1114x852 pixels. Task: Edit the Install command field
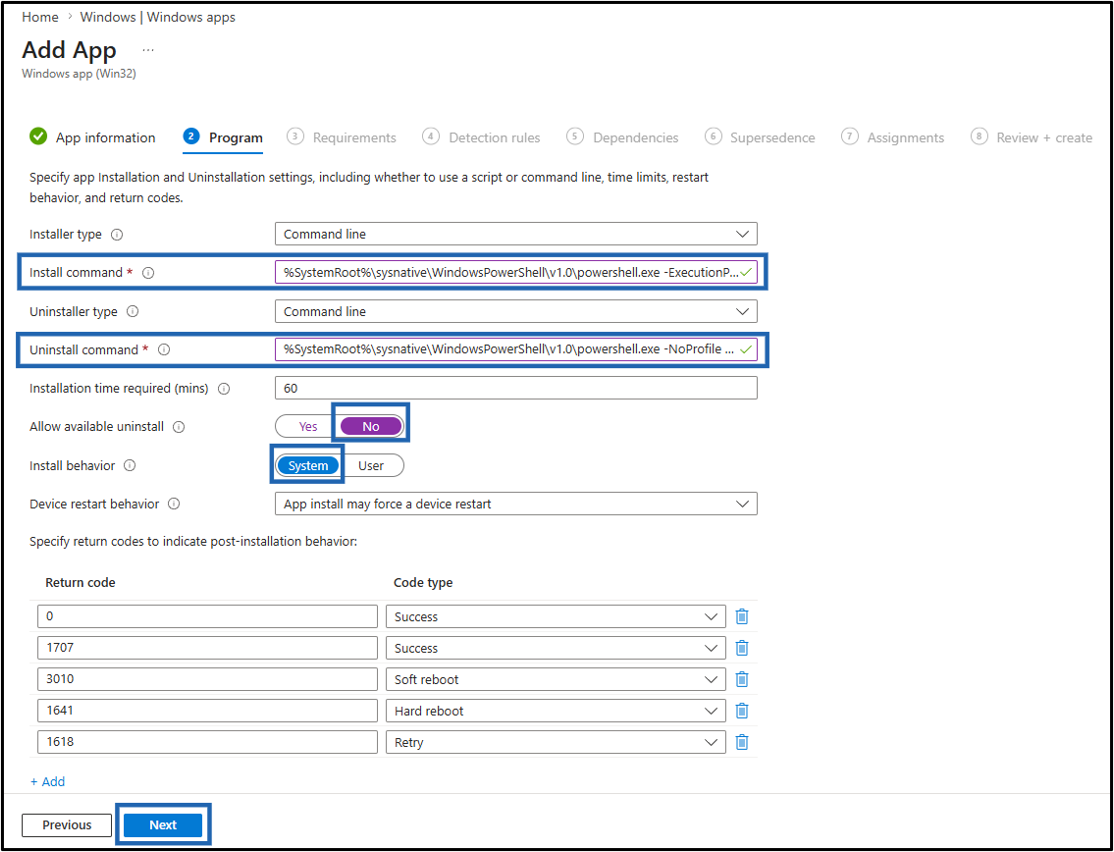click(x=516, y=273)
